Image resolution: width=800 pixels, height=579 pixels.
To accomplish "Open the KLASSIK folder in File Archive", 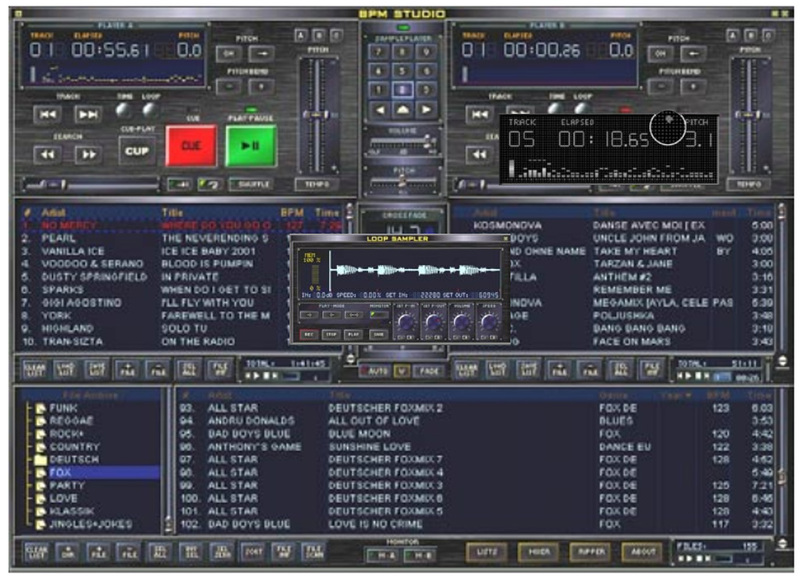I will [x=71, y=511].
